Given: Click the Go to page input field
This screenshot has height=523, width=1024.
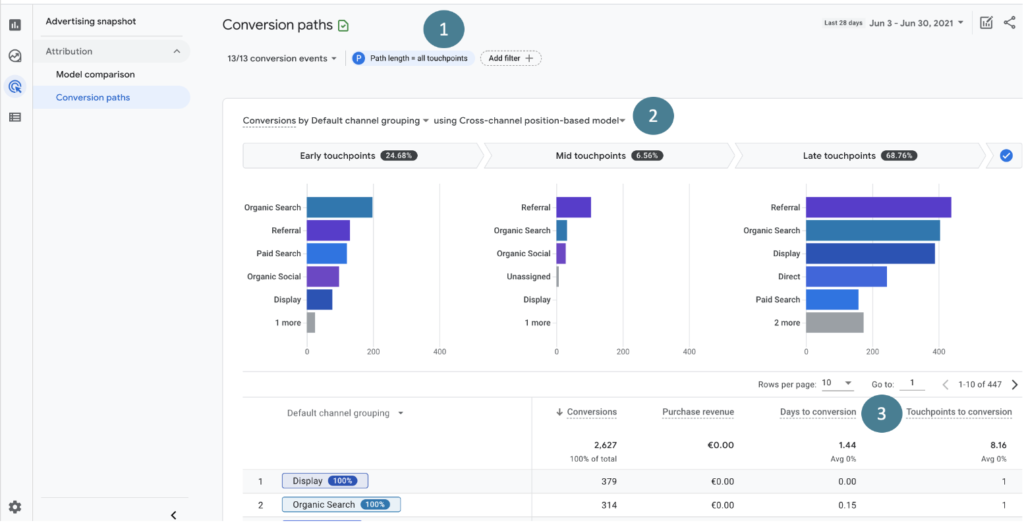Looking at the screenshot, I should (912, 383).
